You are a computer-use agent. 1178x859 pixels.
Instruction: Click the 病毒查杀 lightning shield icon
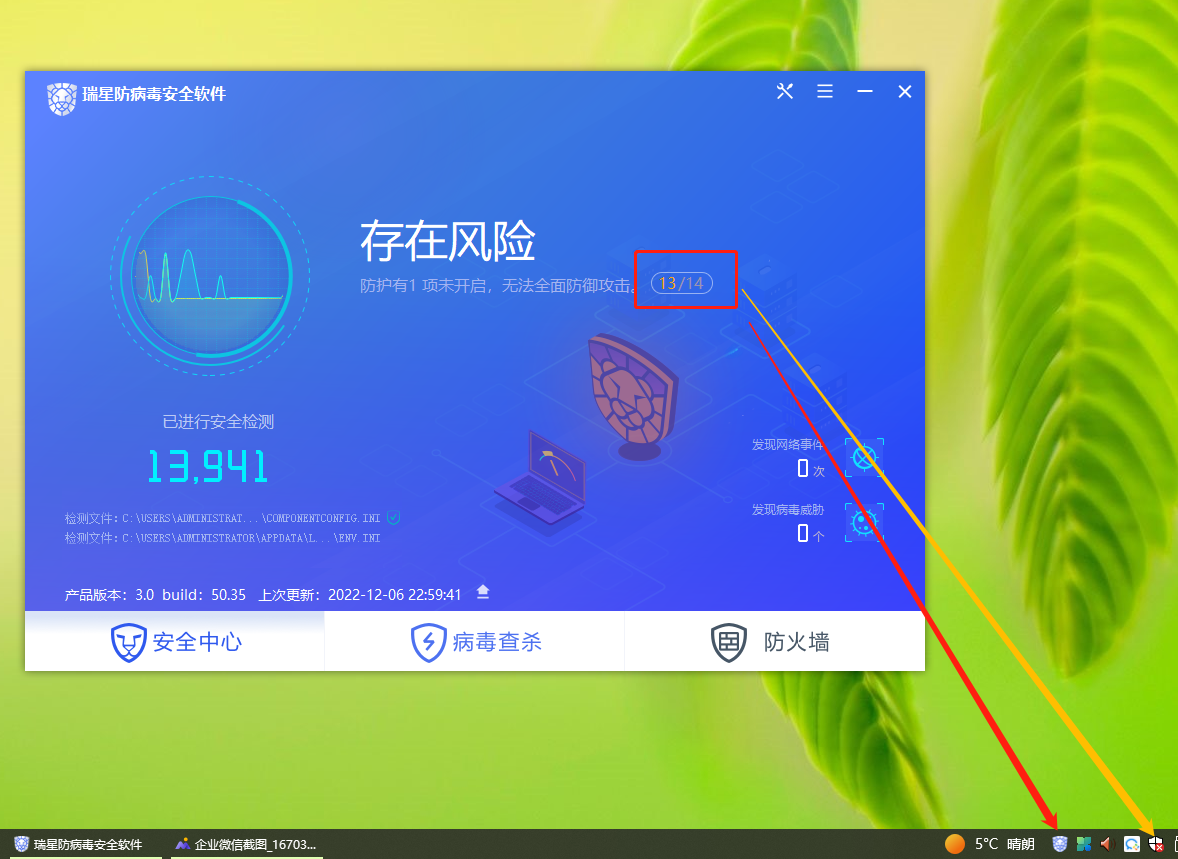[428, 642]
